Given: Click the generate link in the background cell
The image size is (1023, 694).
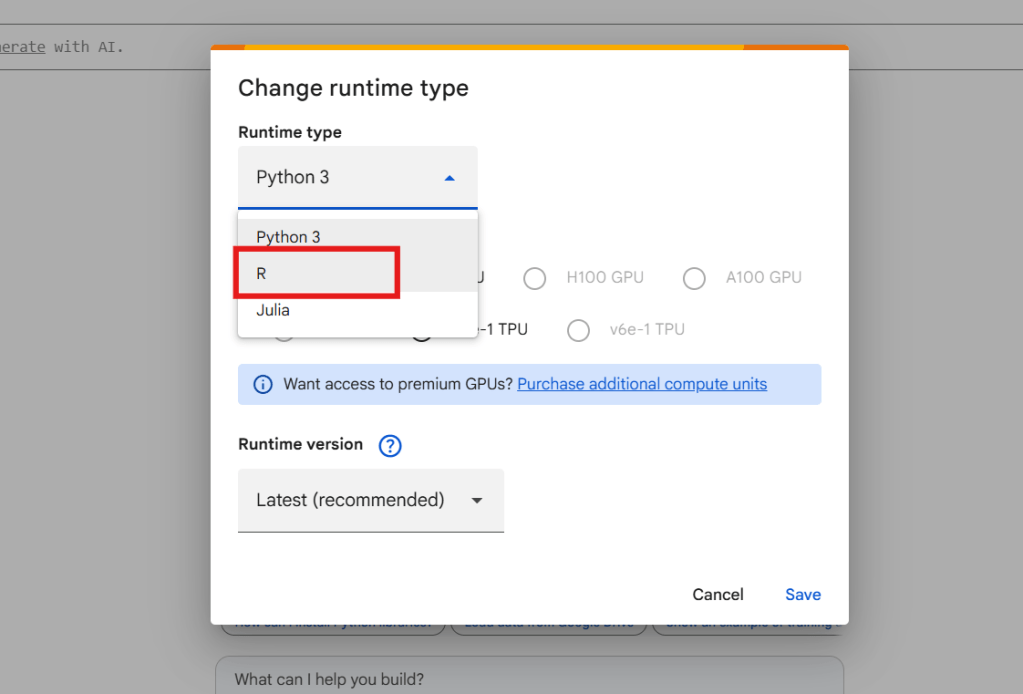Looking at the screenshot, I should coord(22,46).
